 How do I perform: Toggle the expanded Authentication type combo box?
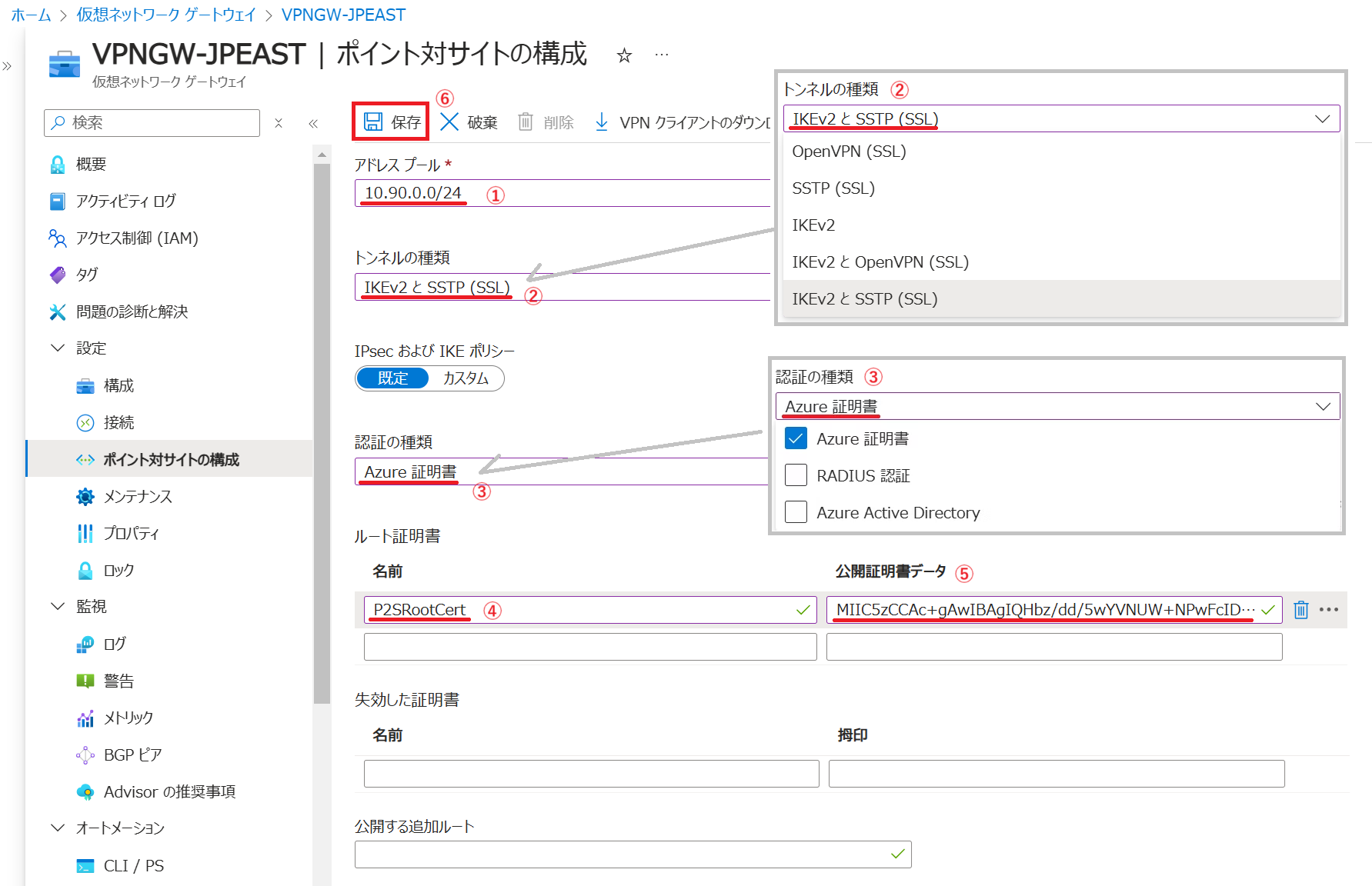(1057, 406)
